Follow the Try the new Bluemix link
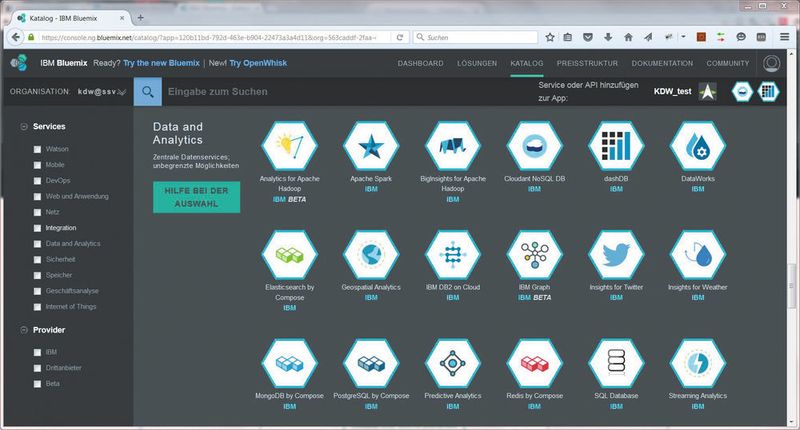 click(x=161, y=63)
